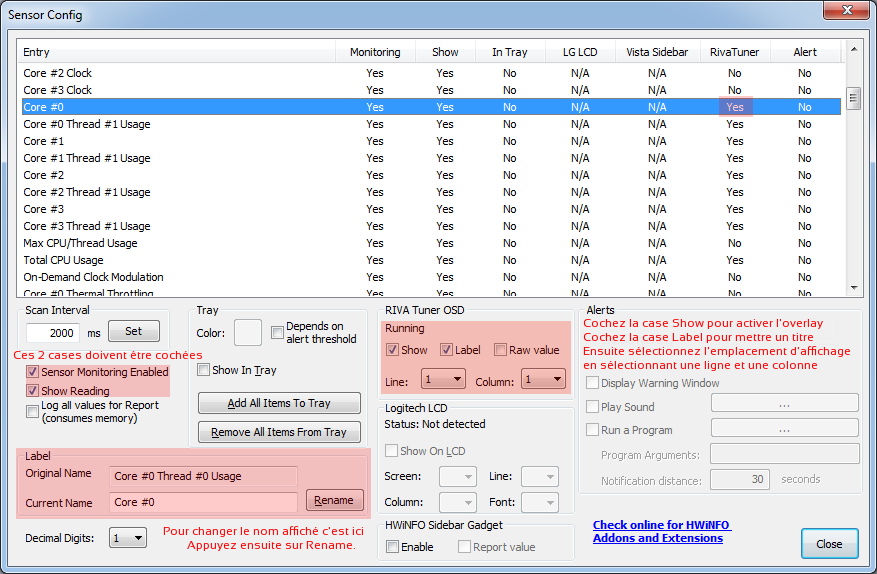Image resolution: width=877 pixels, height=574 pixels.
Task: Check Display Warning Window
Action: (592, 383)
